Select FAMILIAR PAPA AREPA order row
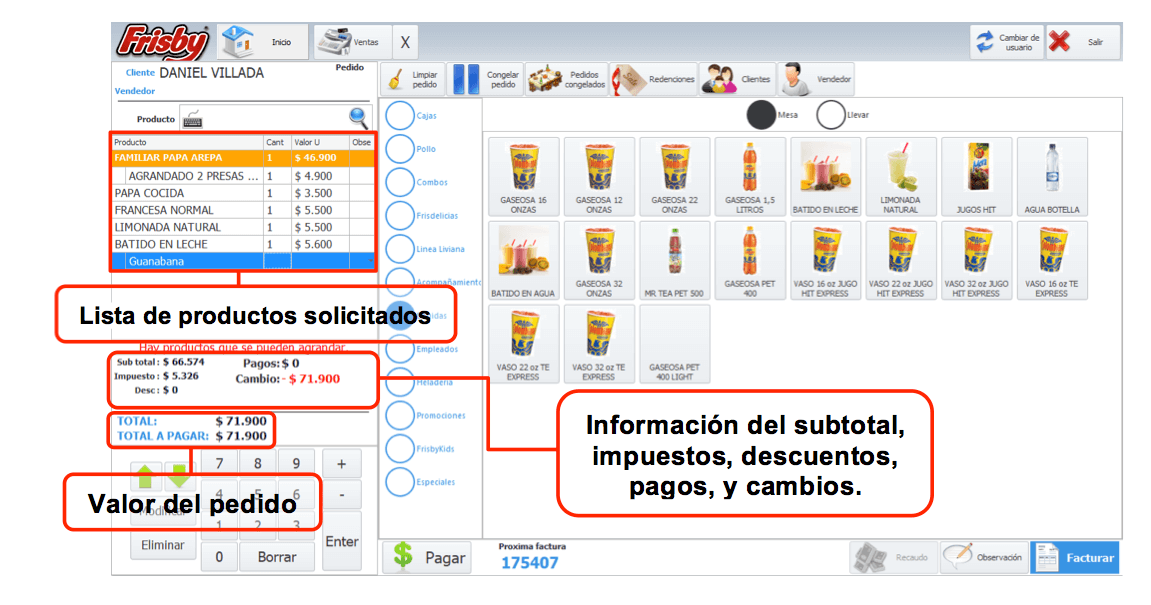 [243, 158]
